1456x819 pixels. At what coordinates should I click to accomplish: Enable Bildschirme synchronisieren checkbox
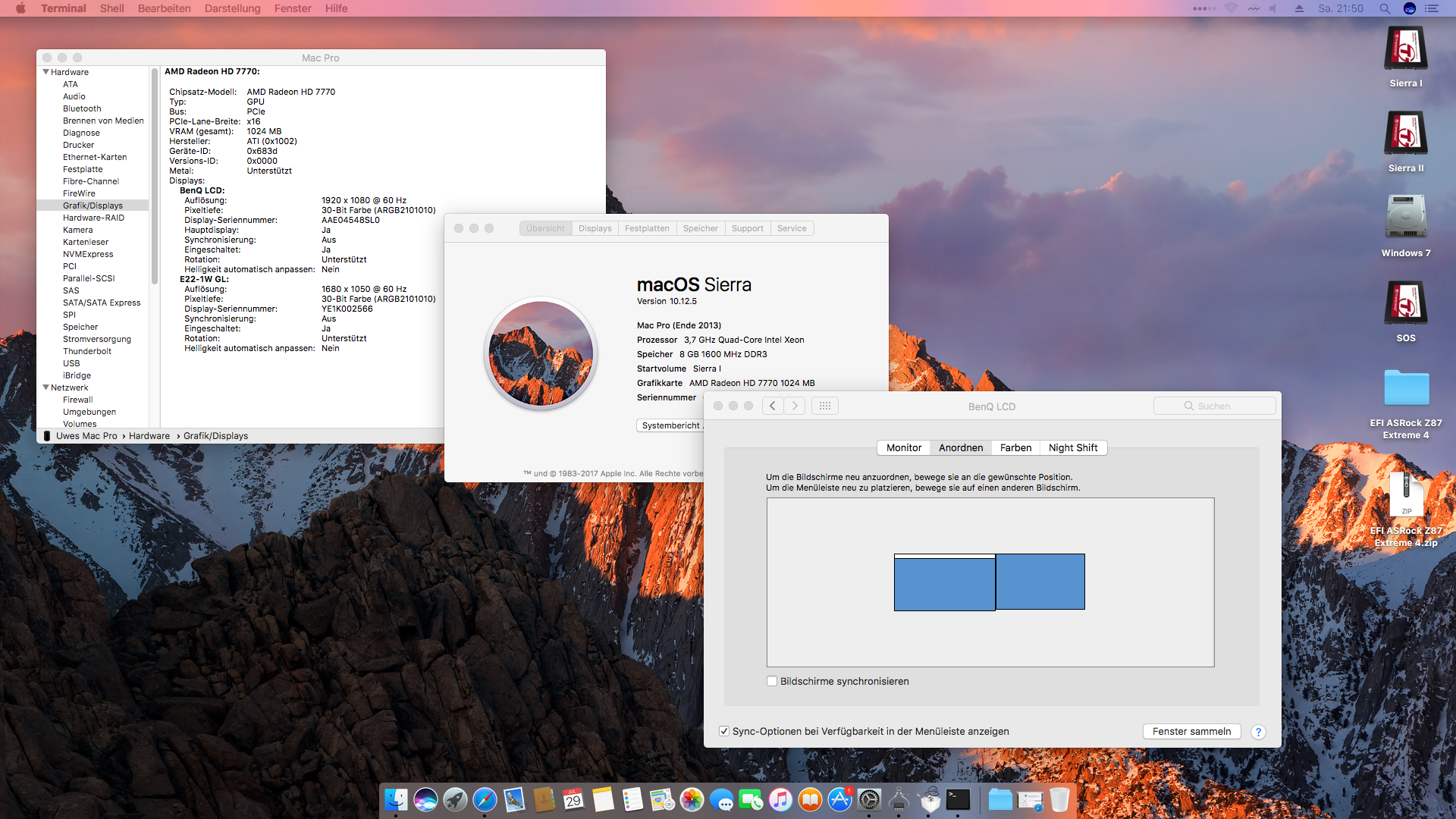coord(772,681)
